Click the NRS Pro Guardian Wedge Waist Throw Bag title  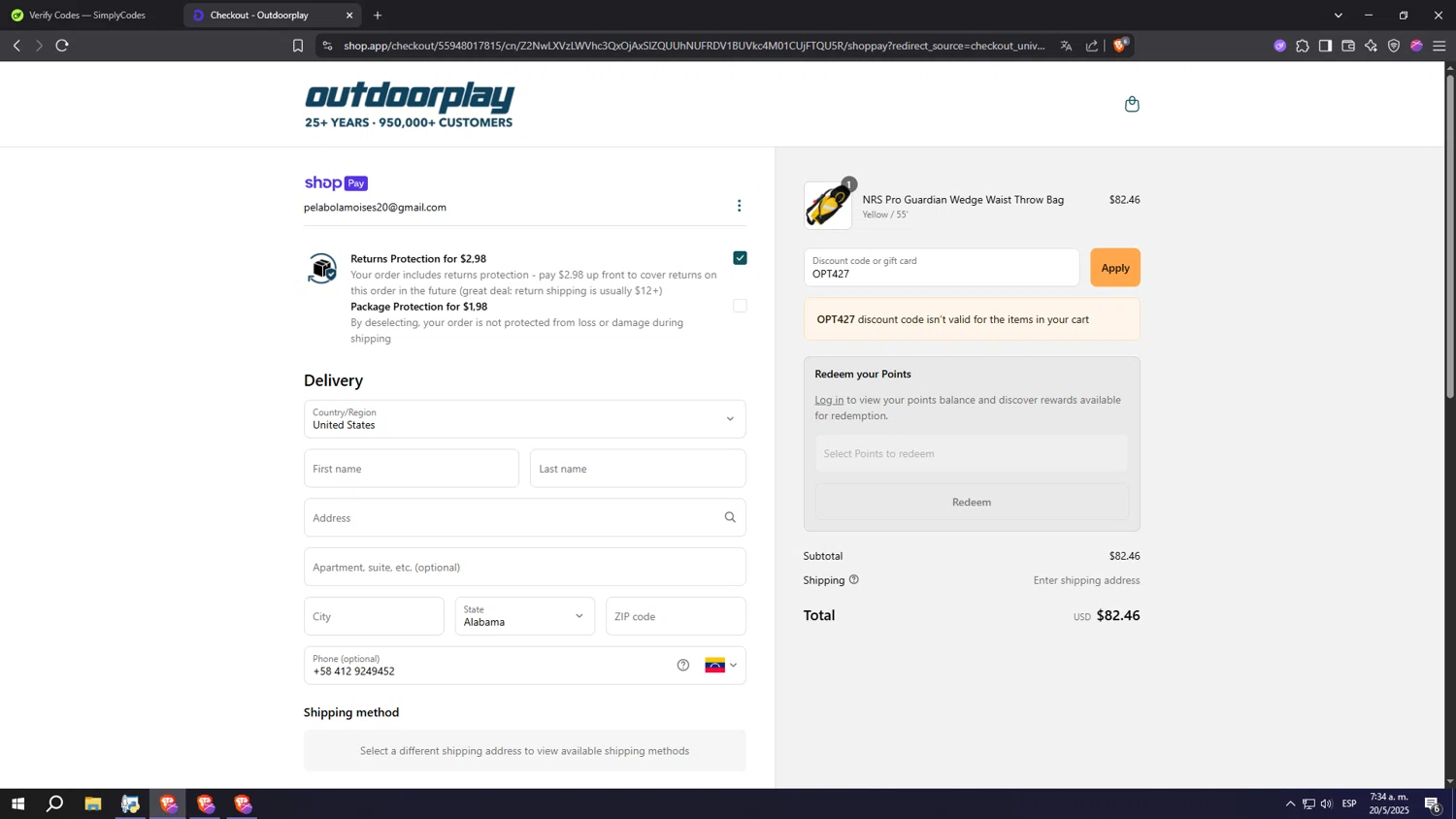coord(963,200)
